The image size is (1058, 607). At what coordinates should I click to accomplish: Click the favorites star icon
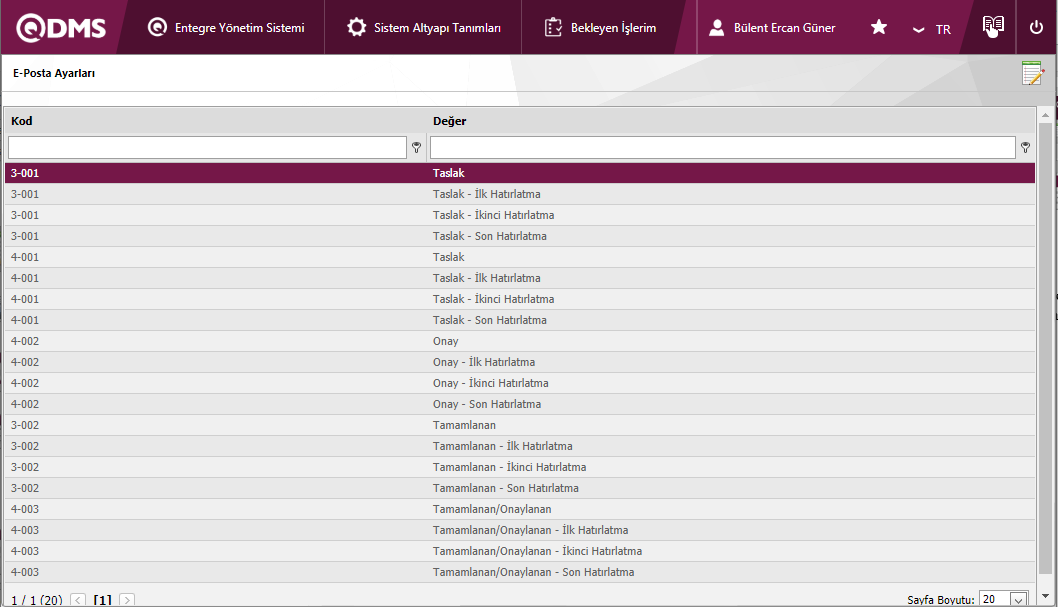879,27
